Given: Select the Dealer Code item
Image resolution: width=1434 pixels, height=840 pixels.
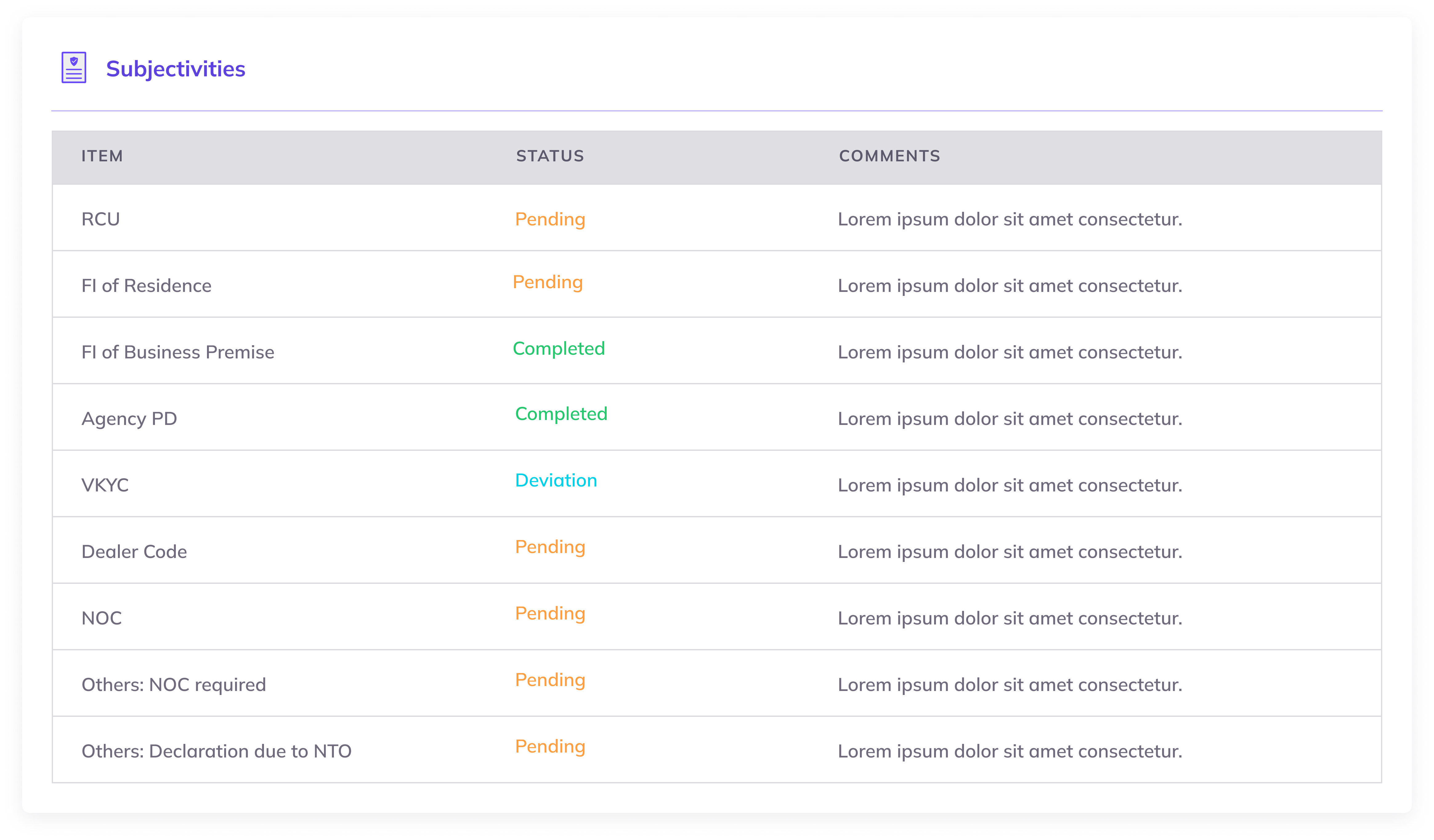Looking at the screenshot, I should click(134, 551).
